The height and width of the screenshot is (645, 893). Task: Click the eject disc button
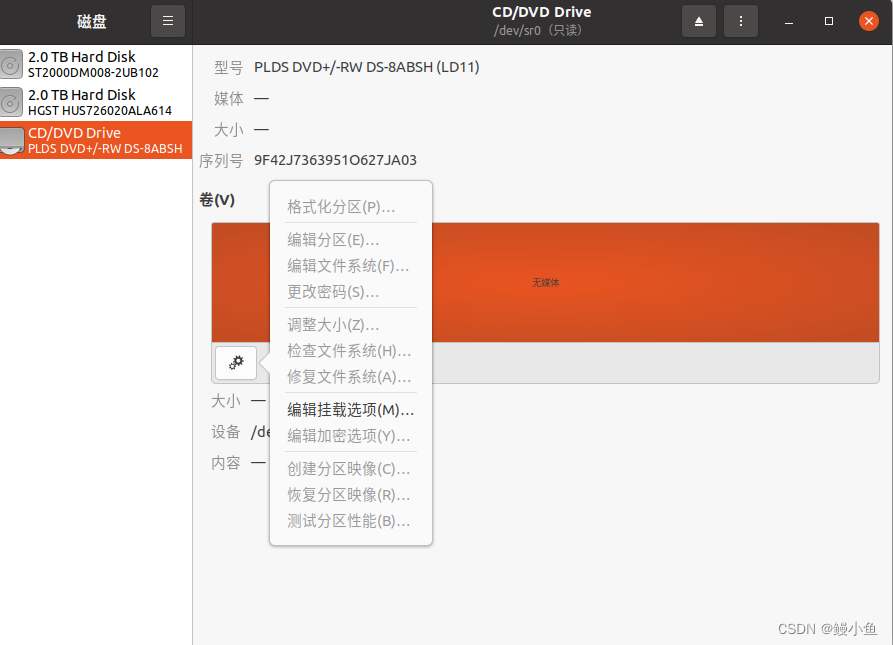coord(699,21)
